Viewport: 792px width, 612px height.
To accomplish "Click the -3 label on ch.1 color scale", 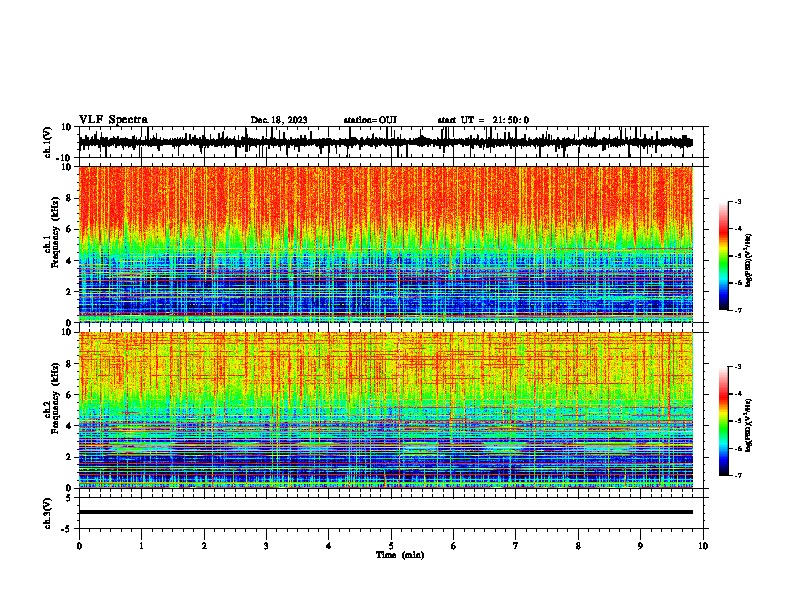I will coord(737,201).
